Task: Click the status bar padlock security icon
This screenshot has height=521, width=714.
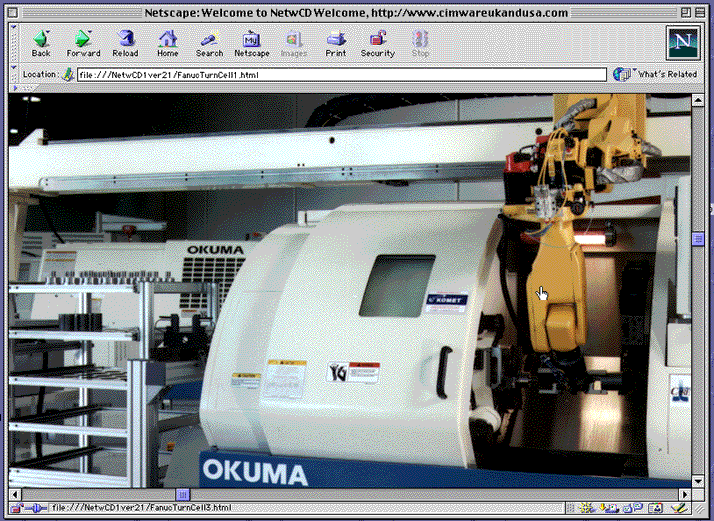Action: coord(16,508)
